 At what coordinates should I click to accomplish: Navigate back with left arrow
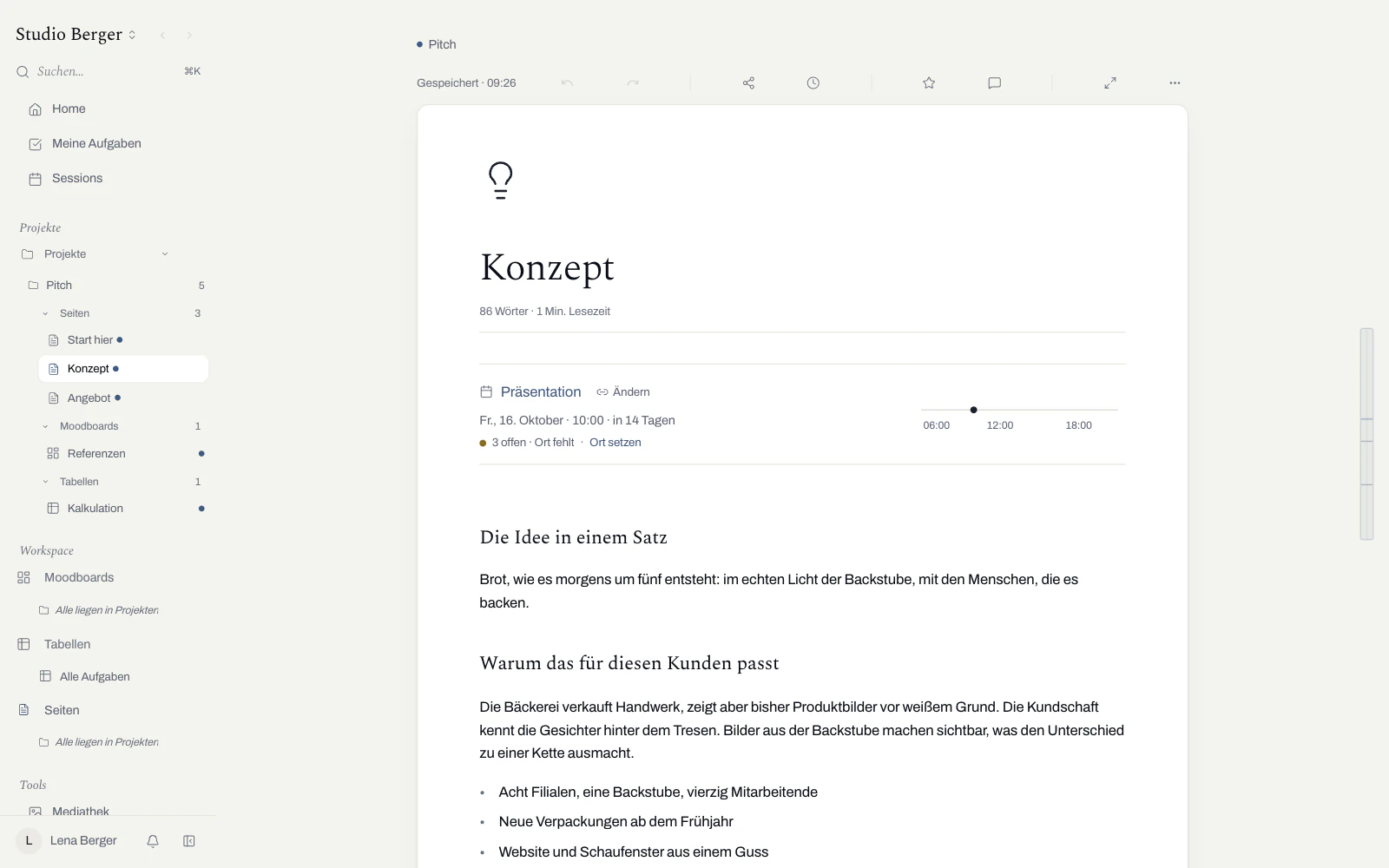coord(162,36)
